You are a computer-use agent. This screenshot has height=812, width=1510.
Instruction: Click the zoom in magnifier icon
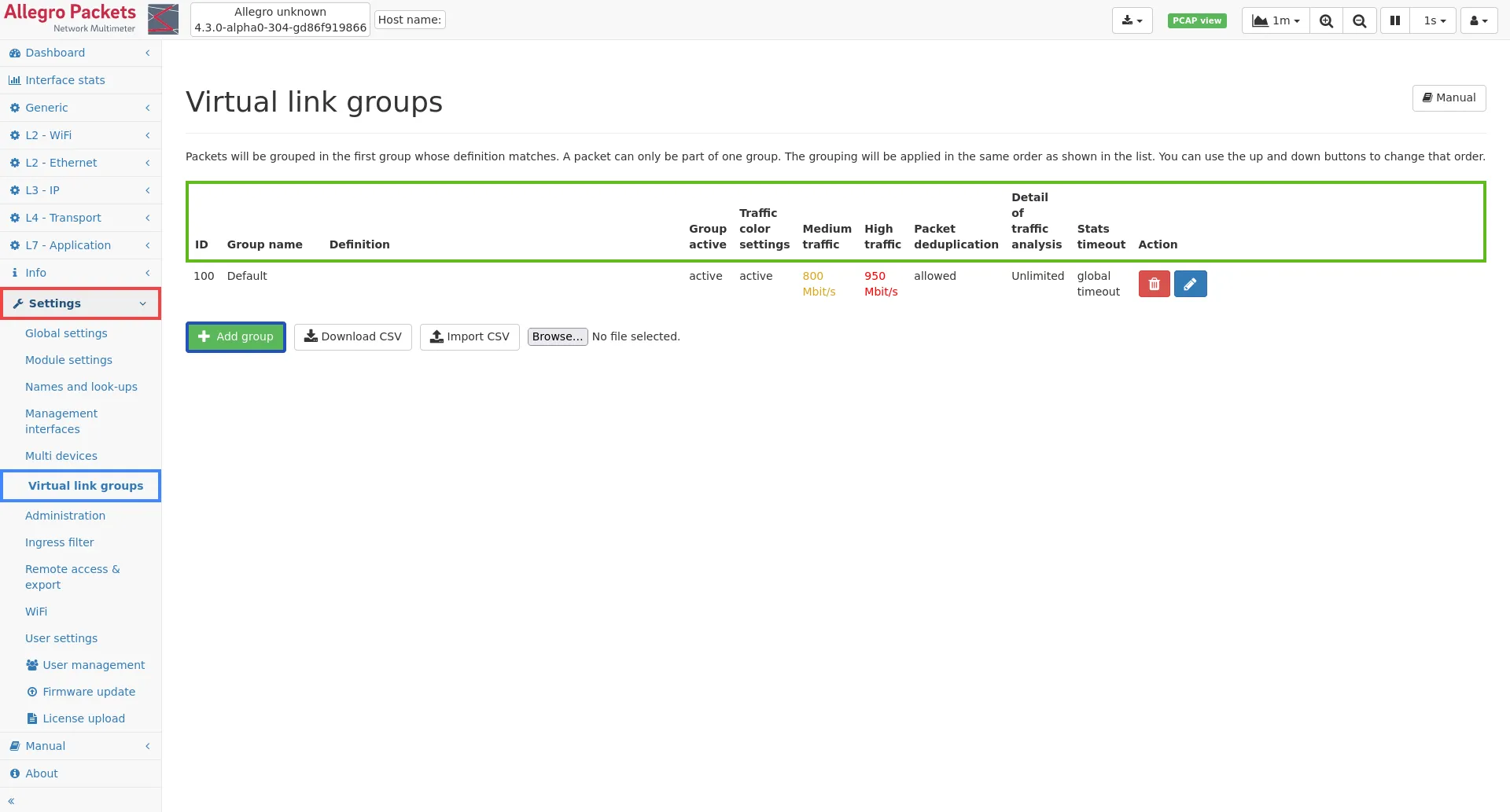point(1326,20)
